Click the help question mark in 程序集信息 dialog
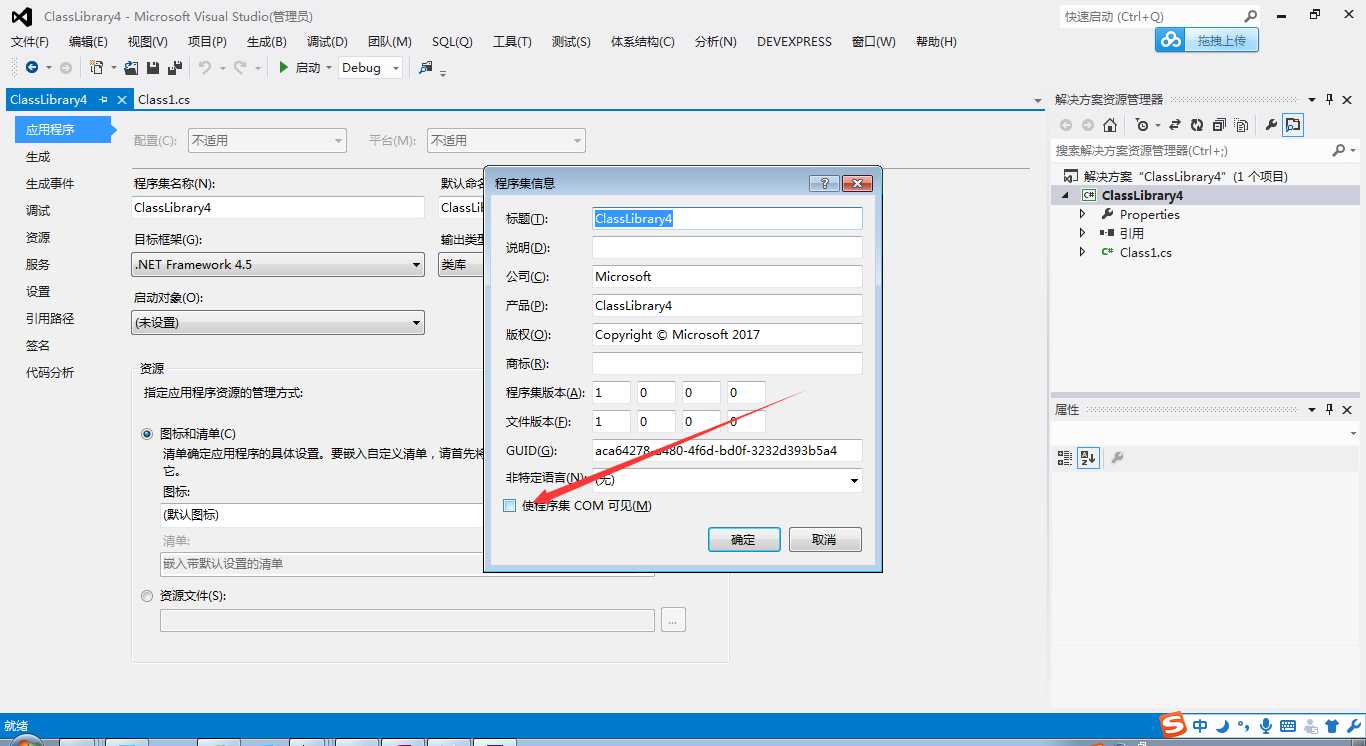Viewport: 1366px width, 746px height. (x=824, y=183)
